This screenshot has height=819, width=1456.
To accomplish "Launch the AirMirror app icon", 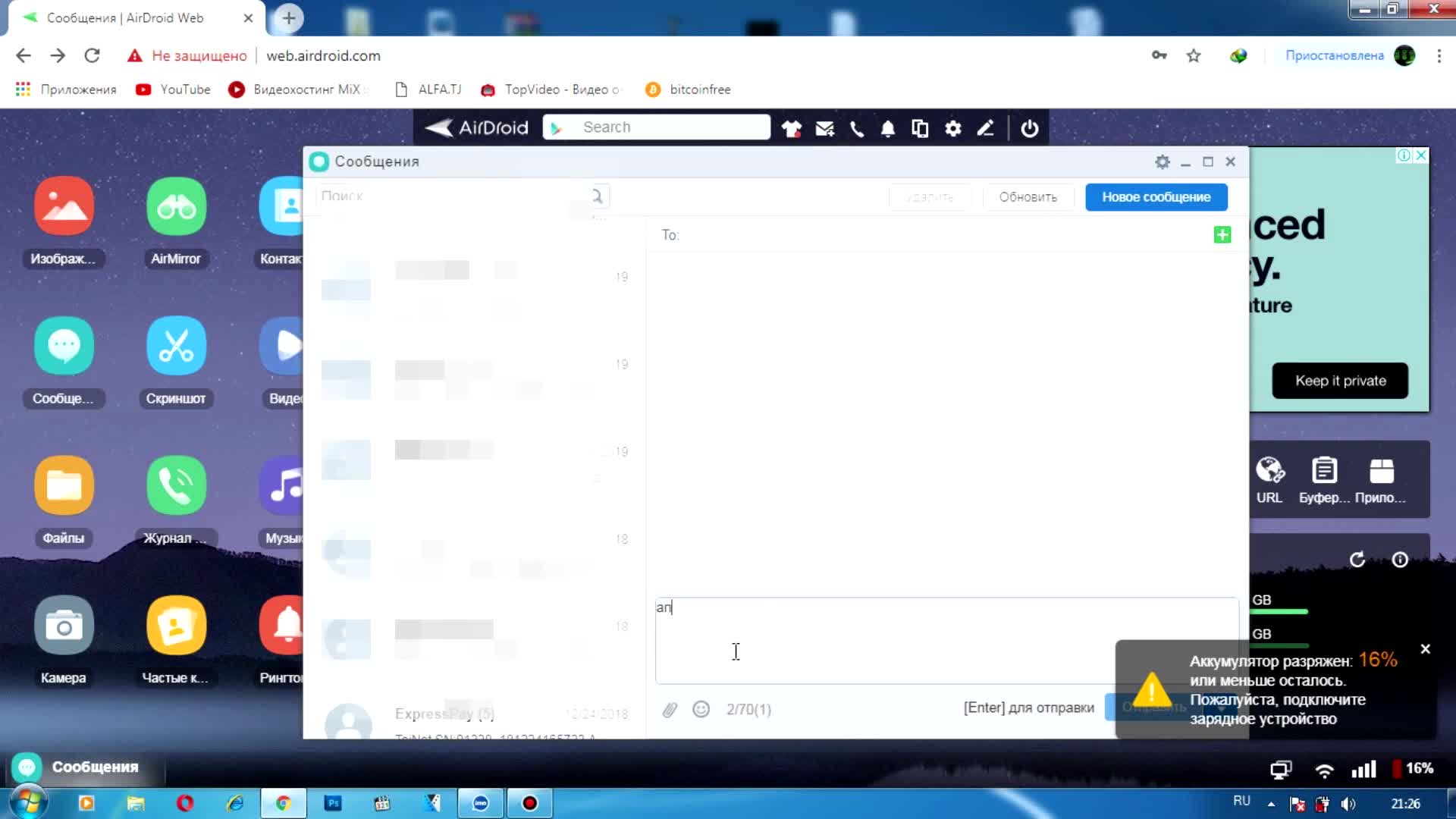I will 176,206.
